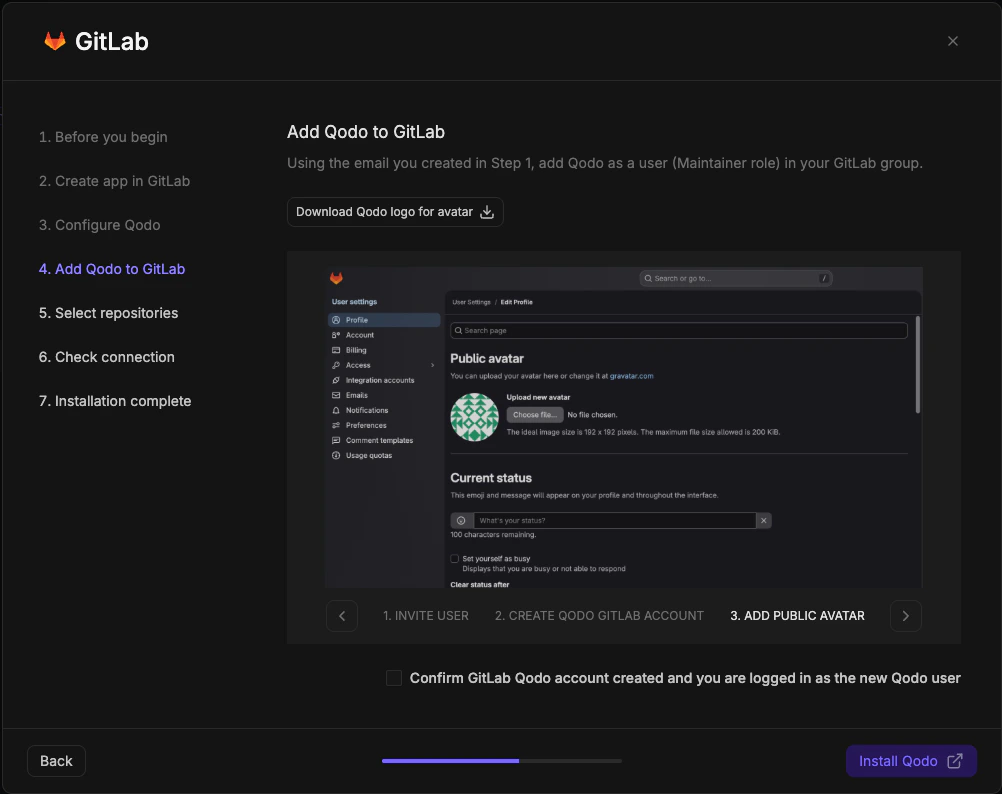Viewport: 1002px width, 794px height.
Task: Show the 3. Add Public Avatar slide
Action: coord(797,616)
